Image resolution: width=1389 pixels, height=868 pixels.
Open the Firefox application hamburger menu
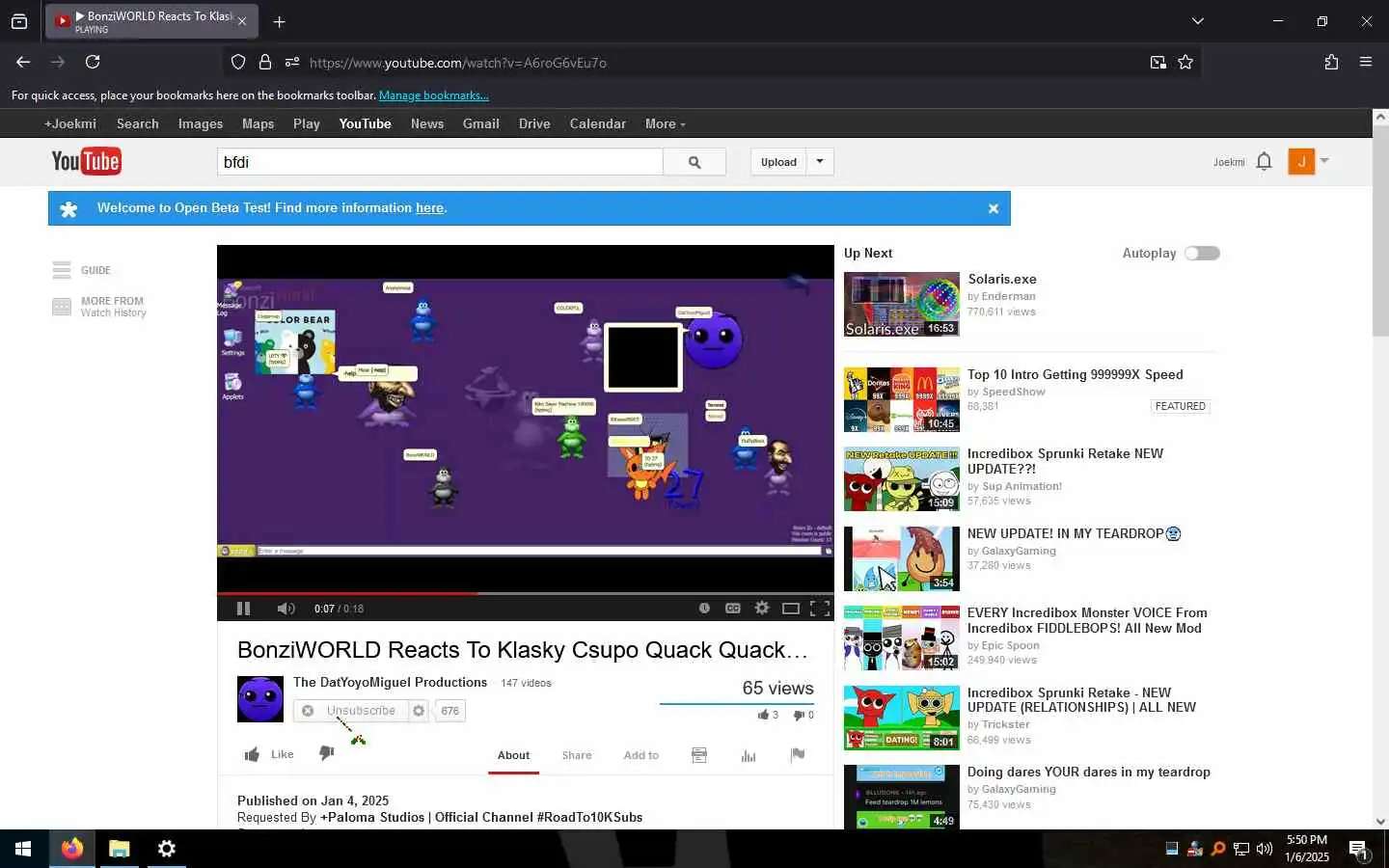click(1366, 62)
